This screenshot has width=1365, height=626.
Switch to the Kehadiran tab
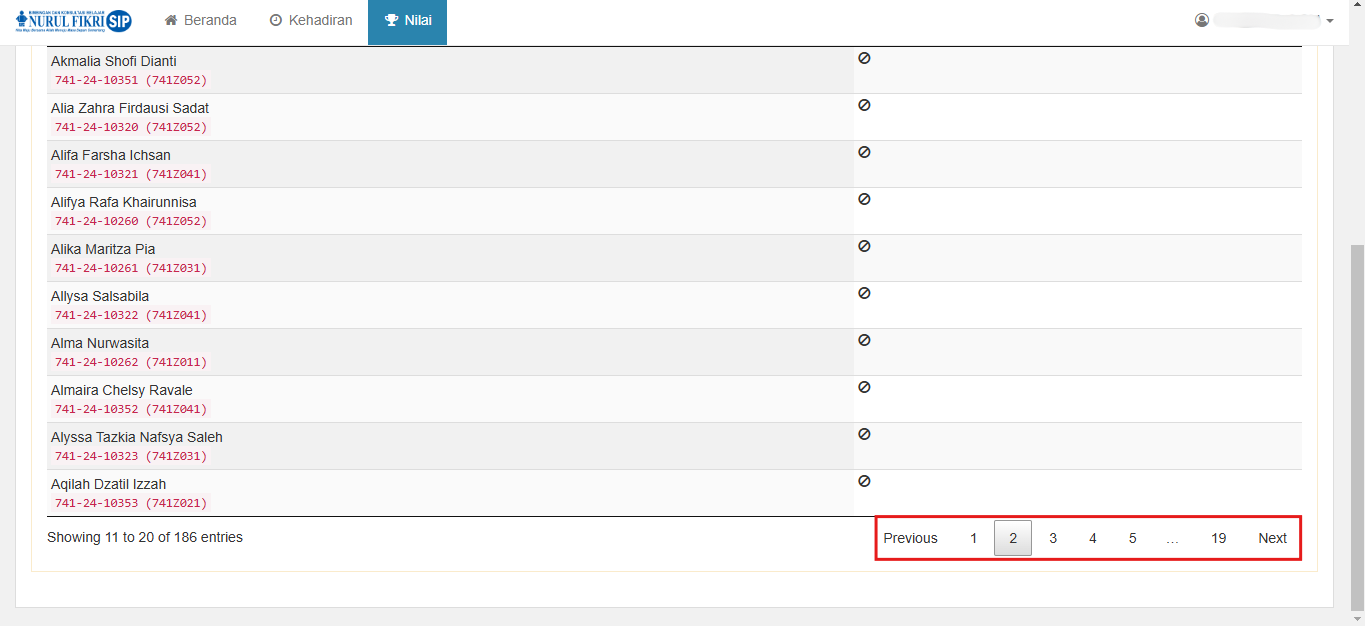(x=310, y=21)
